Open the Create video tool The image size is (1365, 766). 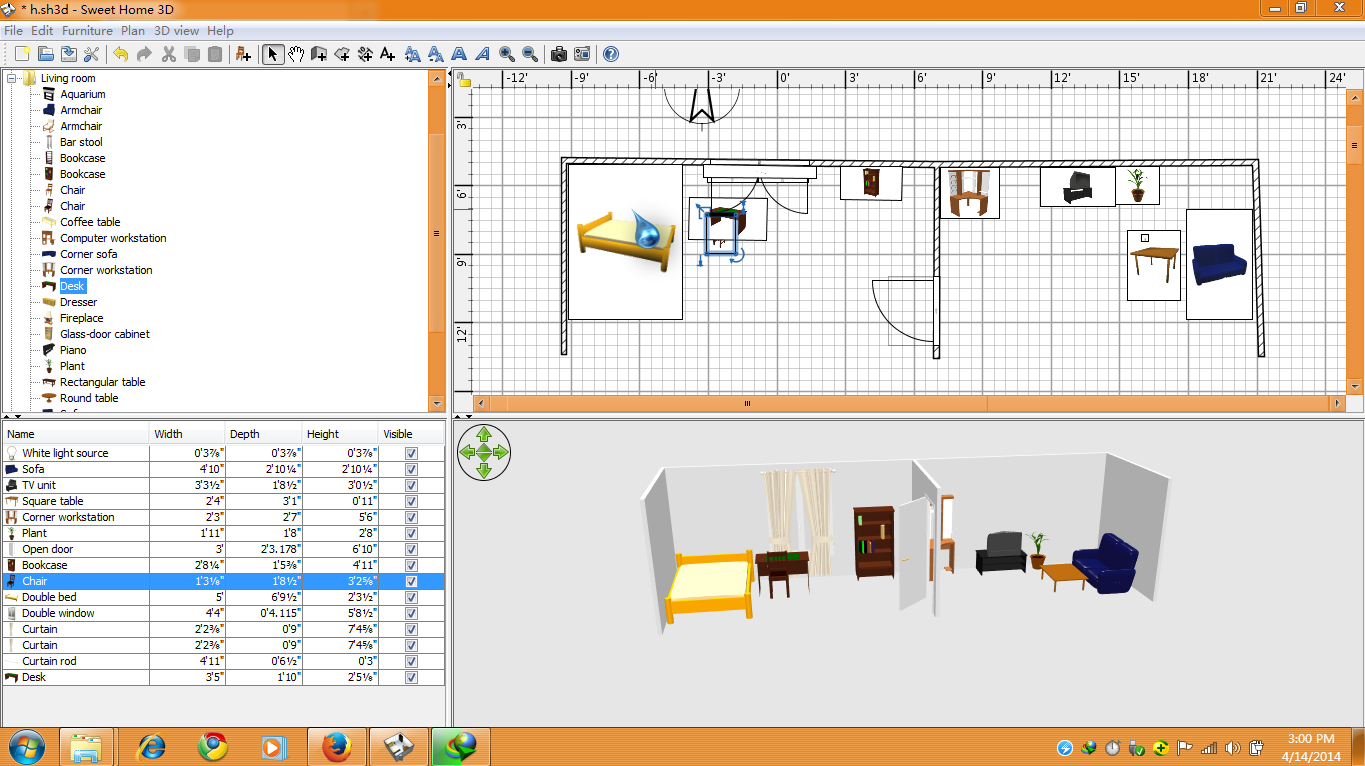point(582,54)
